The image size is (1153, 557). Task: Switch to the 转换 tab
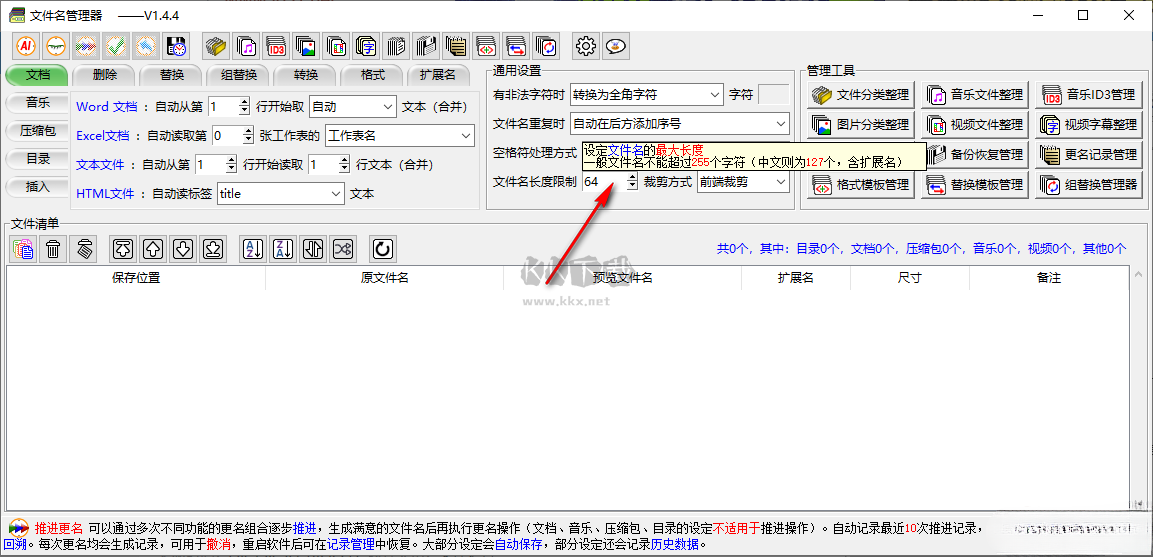click(305, 75)
